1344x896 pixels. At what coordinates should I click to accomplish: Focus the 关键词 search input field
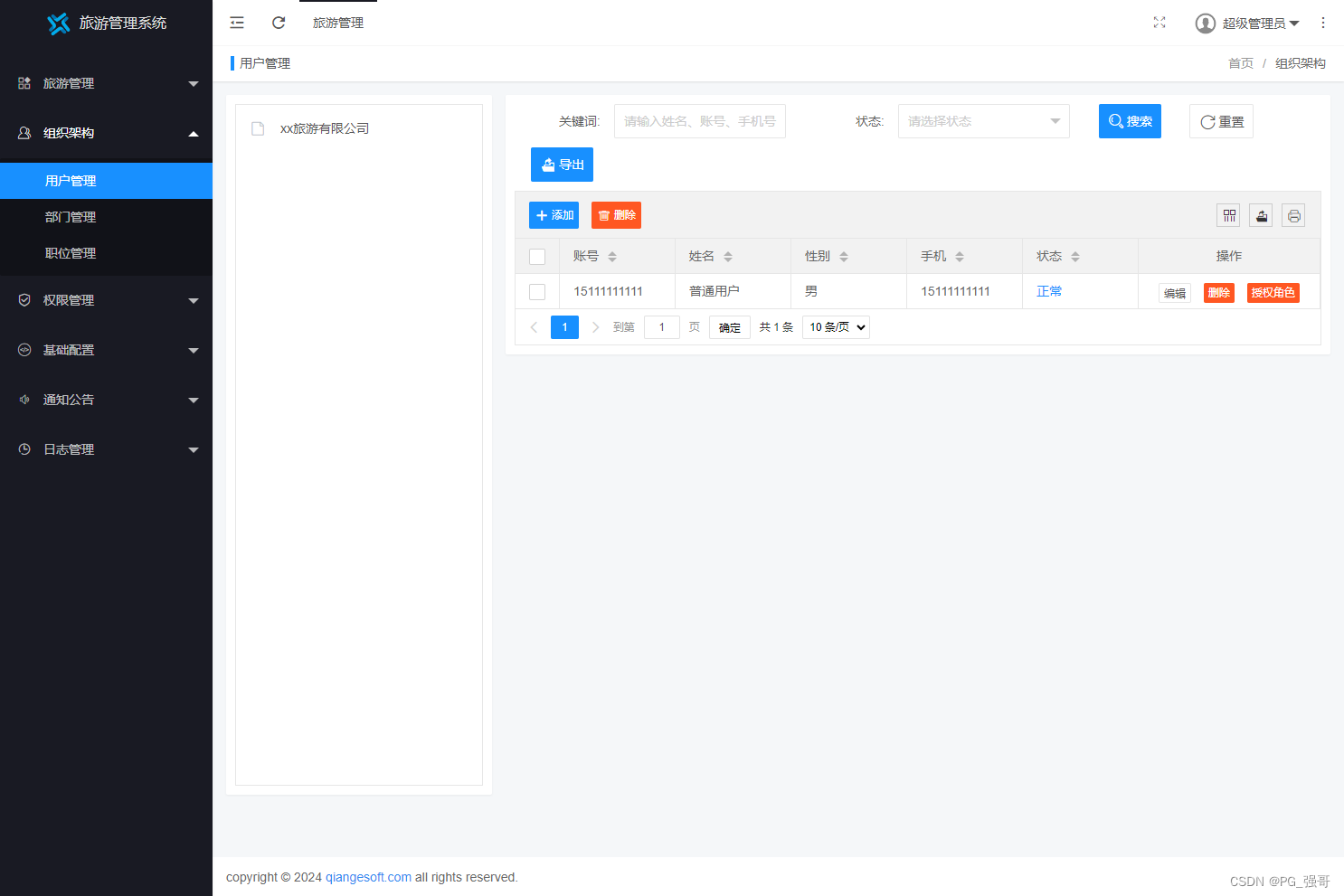coord(700,121)
